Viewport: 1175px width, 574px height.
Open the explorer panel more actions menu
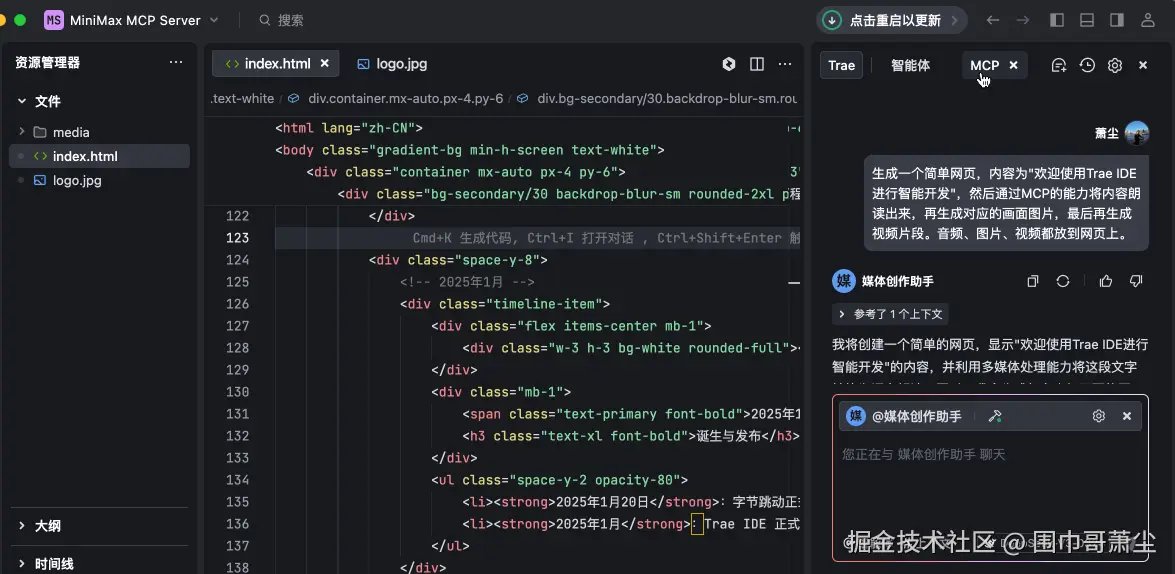click(x=175, y=62)
